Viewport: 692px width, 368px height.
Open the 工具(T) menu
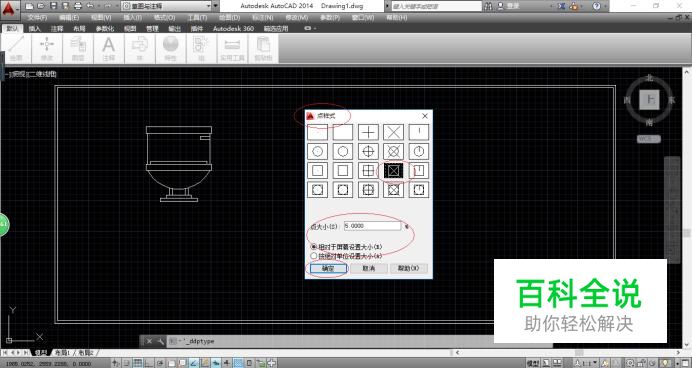click(197, 18)
